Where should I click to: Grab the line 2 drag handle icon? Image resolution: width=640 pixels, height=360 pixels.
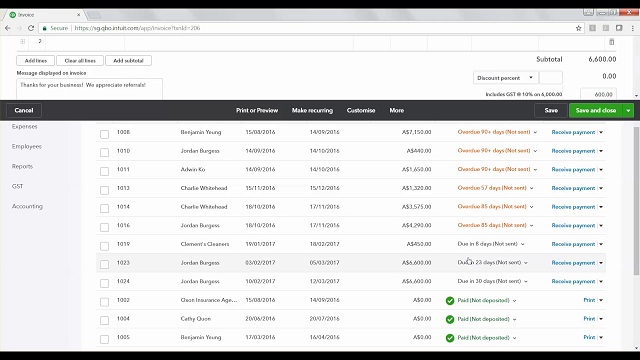(x=23, y=41)
